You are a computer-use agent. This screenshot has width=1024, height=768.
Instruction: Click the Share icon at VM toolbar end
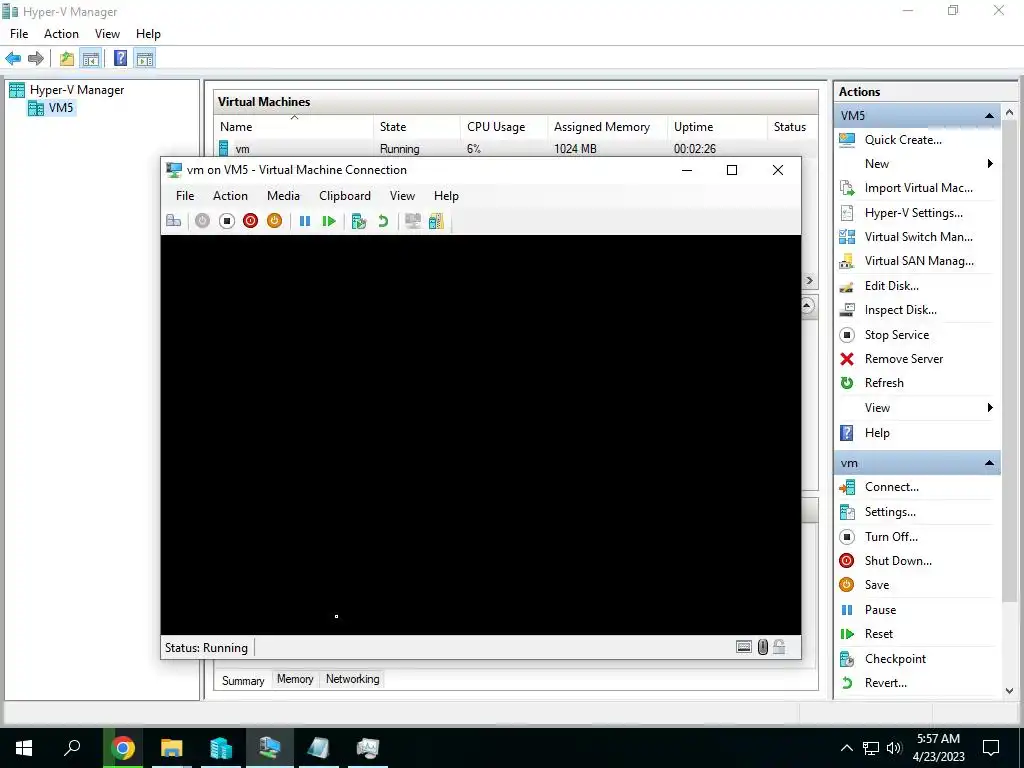436,221
